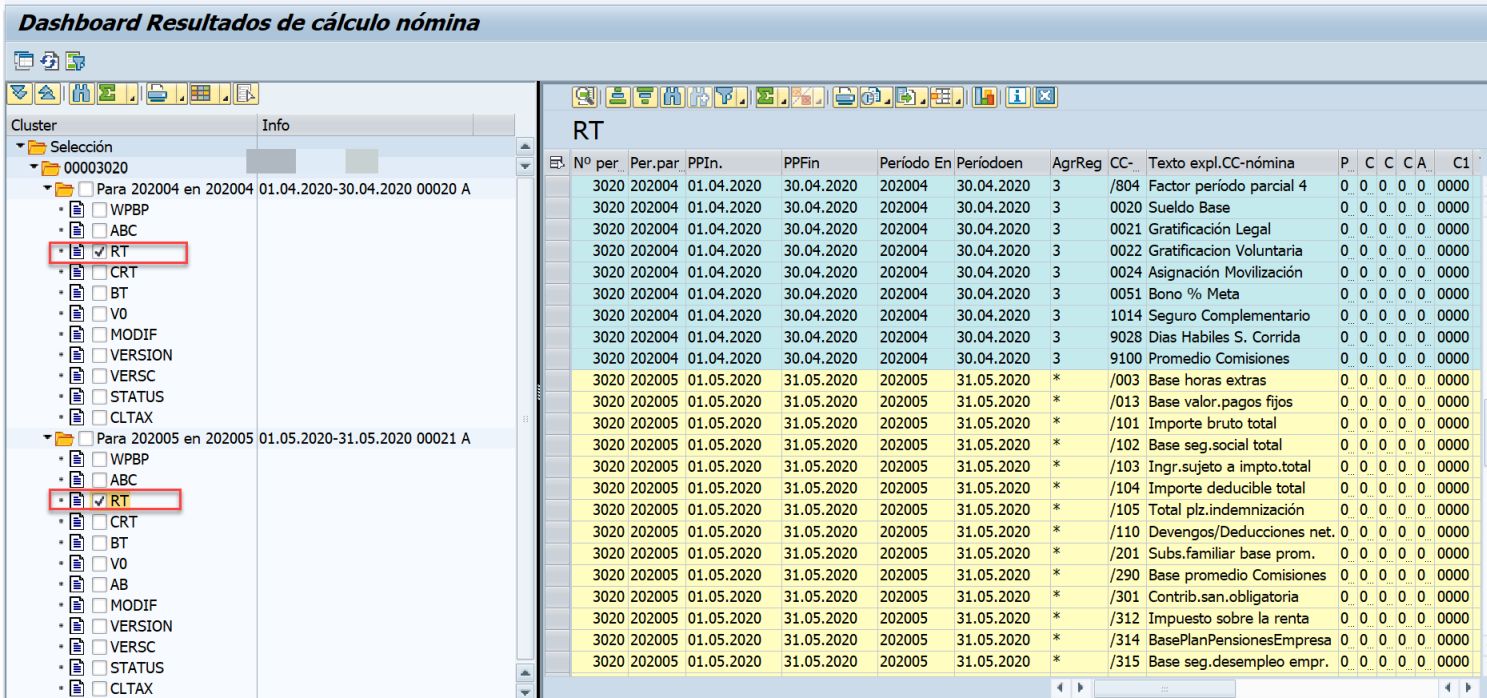Open Find (binoculars) in the RT table toolbar
The width and height of the screenshot is (1487, 698).
click(x=673, y=97)
